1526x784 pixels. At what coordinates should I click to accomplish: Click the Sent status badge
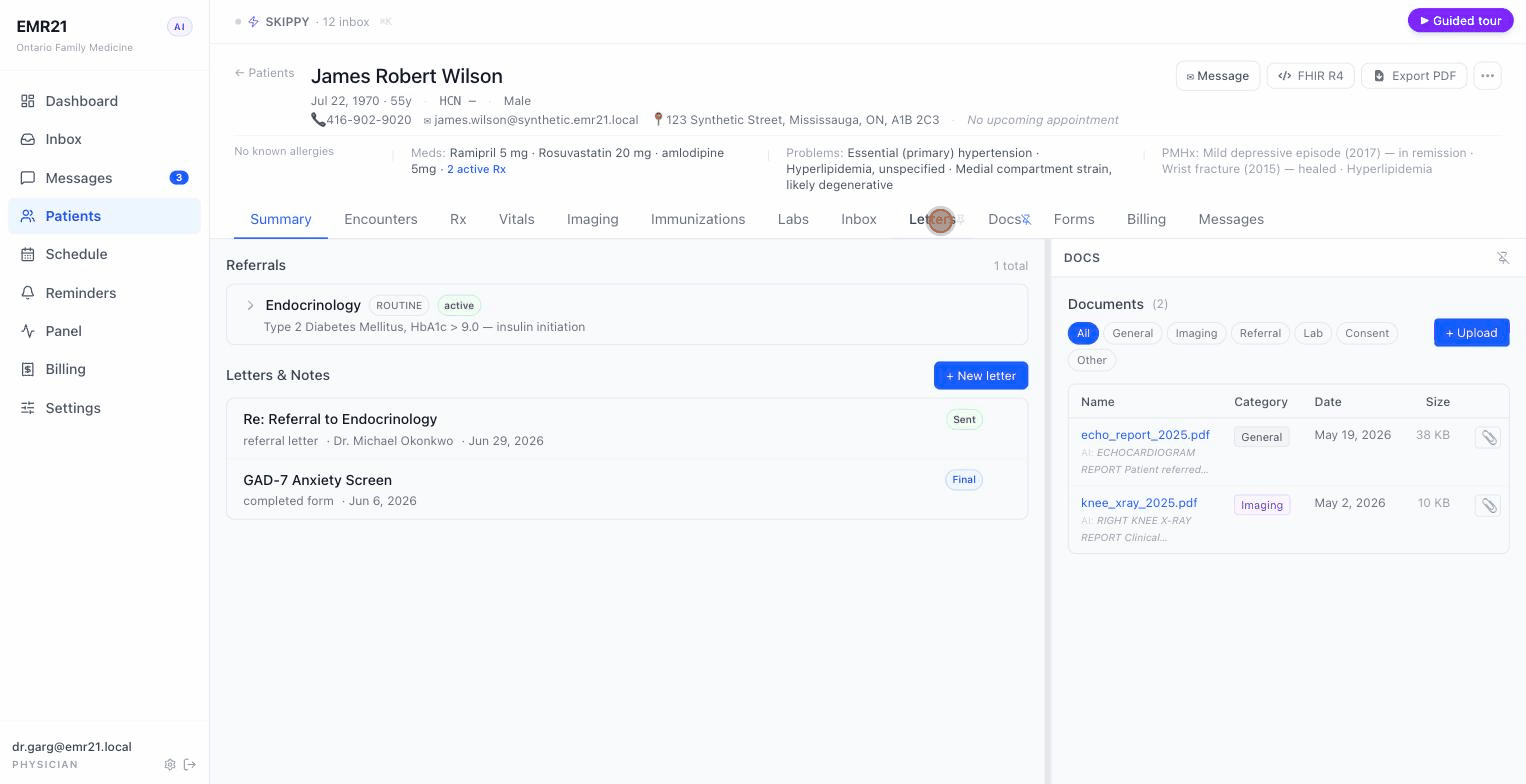964,420
